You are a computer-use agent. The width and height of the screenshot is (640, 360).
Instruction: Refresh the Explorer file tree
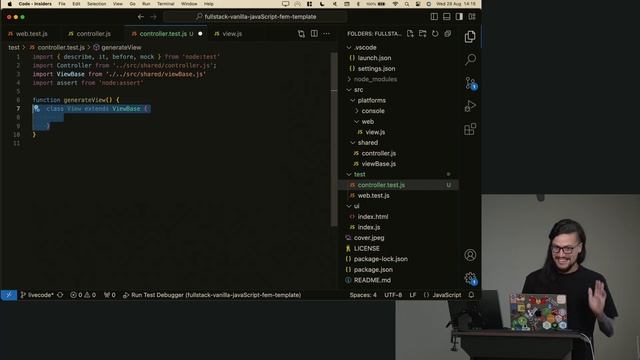point(435,34)
